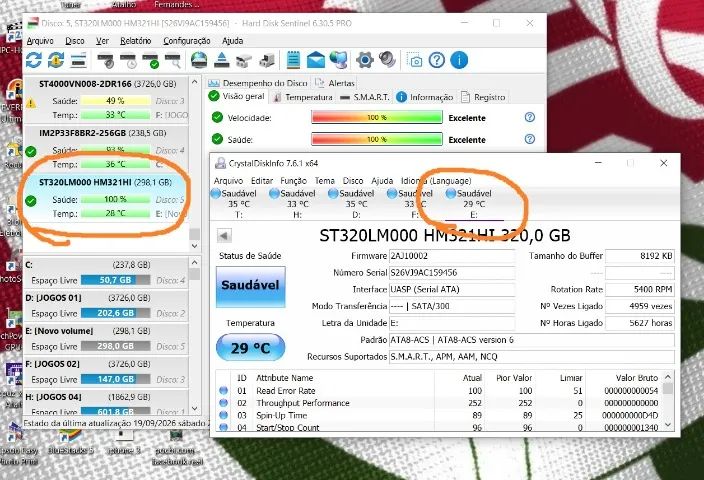Click the disk icon with the clock overlay
The width and height of the screenshot is (704, 480).
point(128,60)
